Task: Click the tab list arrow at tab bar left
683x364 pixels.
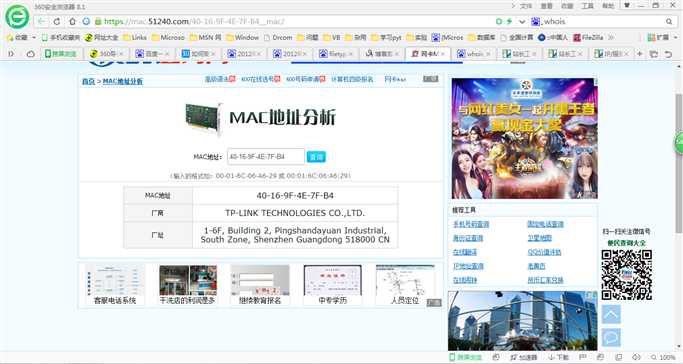Action: [11, 54]
